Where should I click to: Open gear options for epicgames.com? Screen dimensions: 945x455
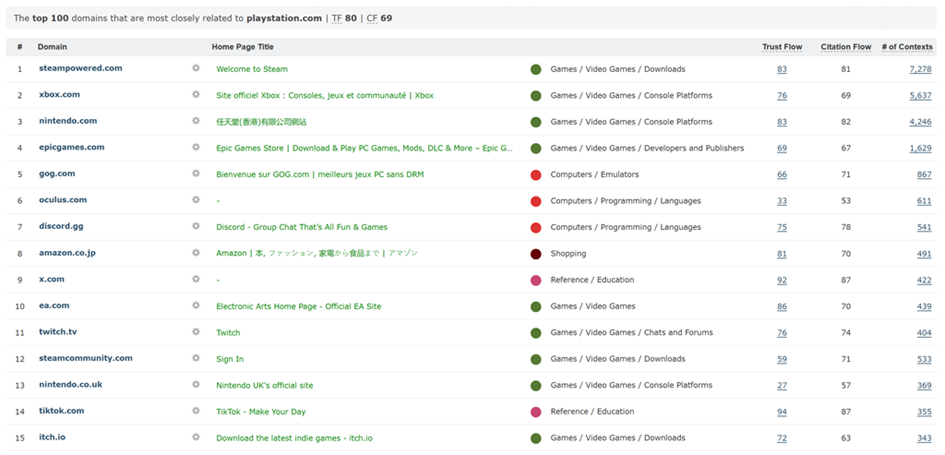(196, 147)
